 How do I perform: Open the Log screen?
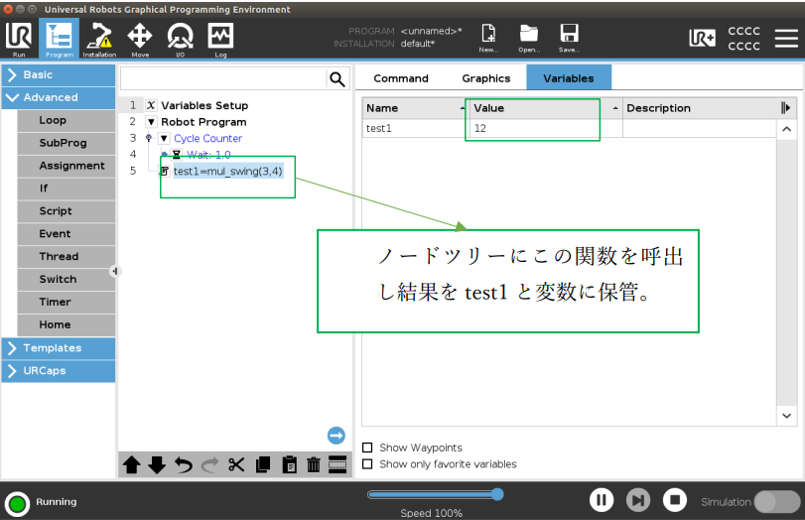point(220,39)
